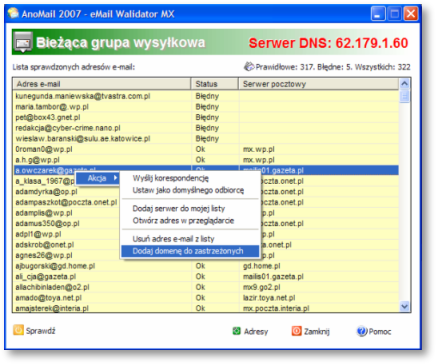Click the Sprawdź button label

(x=41, y=331)
